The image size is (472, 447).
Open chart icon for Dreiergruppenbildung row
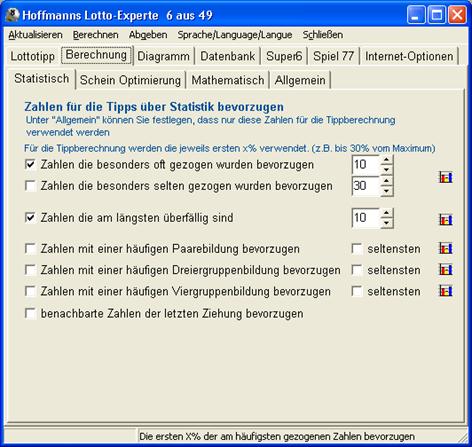pos(445,270)
